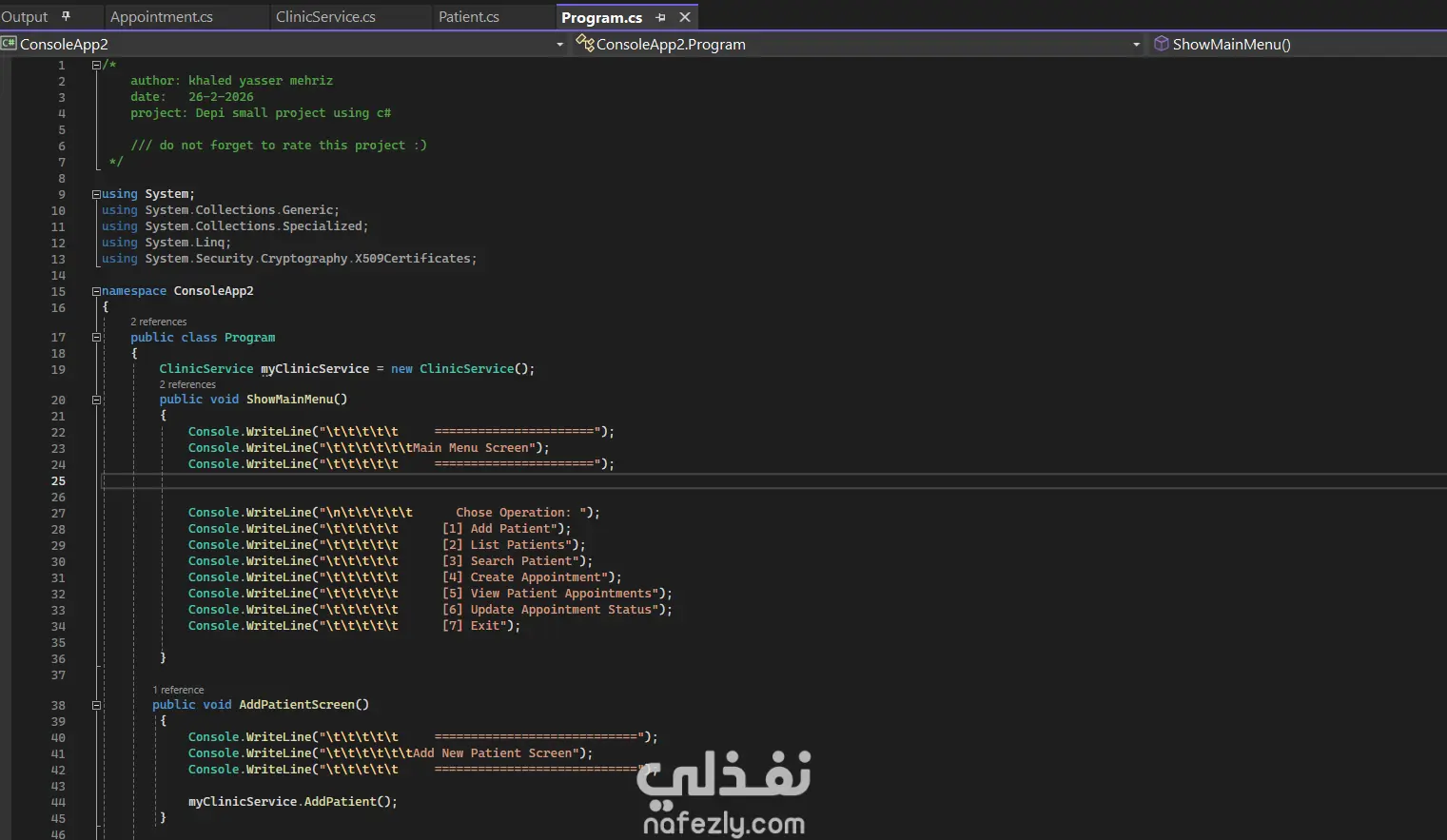Click "Add New Patient Screen" string

(x=492, y=753)
